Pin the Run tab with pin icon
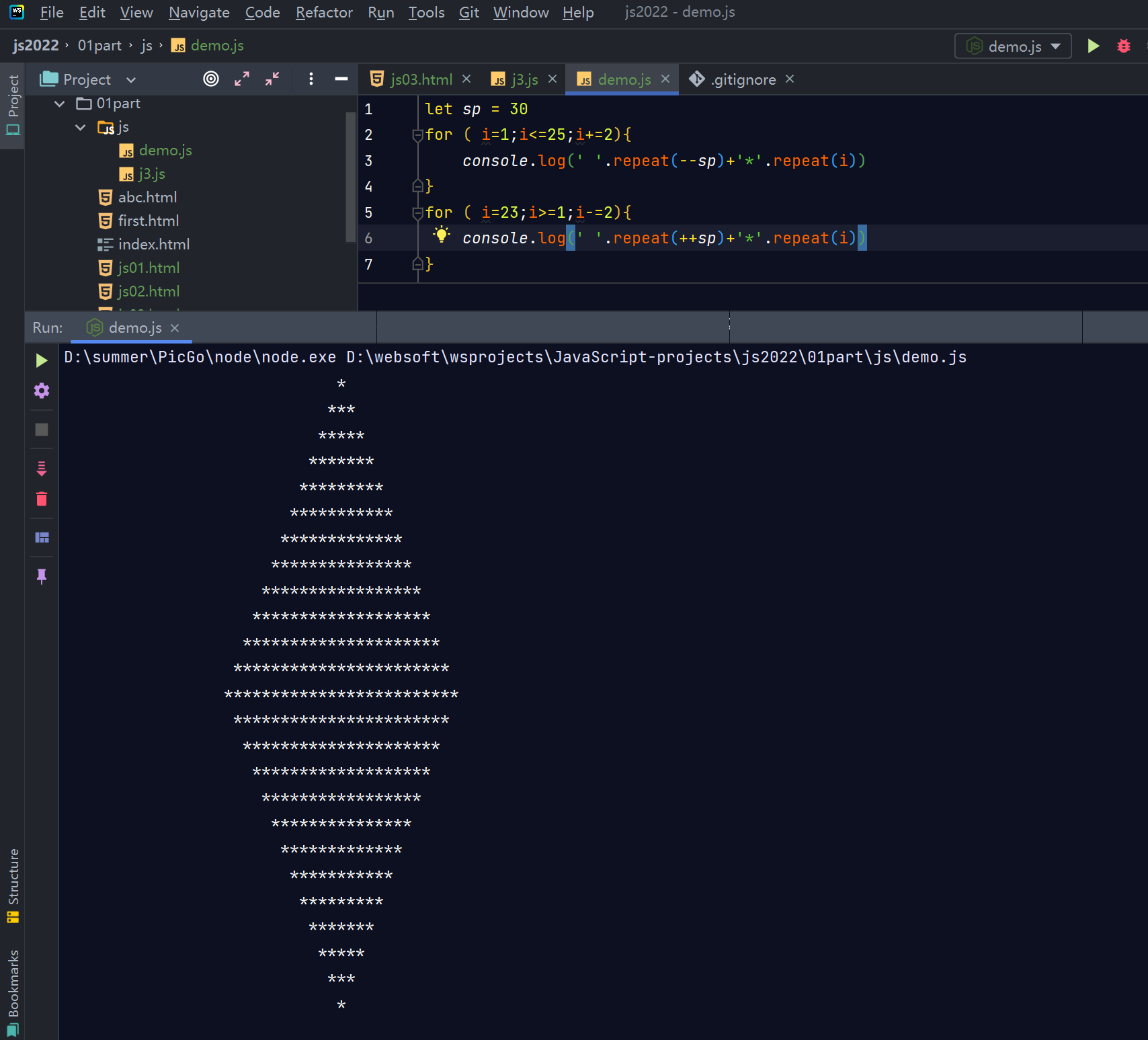This screenshot has width=1148, height=1040. 42,576
